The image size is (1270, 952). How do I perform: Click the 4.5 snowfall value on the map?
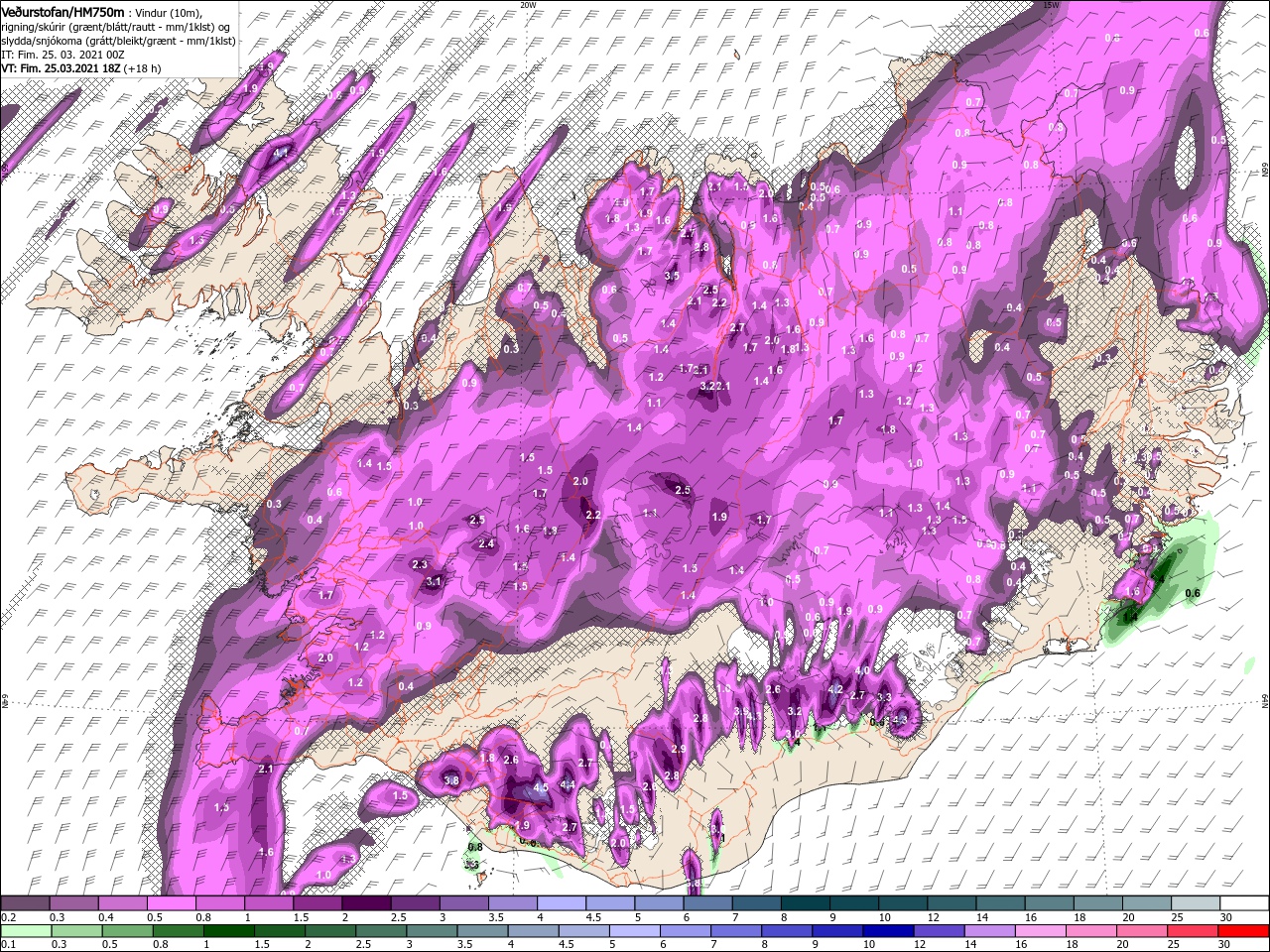[x=541, y=787]
